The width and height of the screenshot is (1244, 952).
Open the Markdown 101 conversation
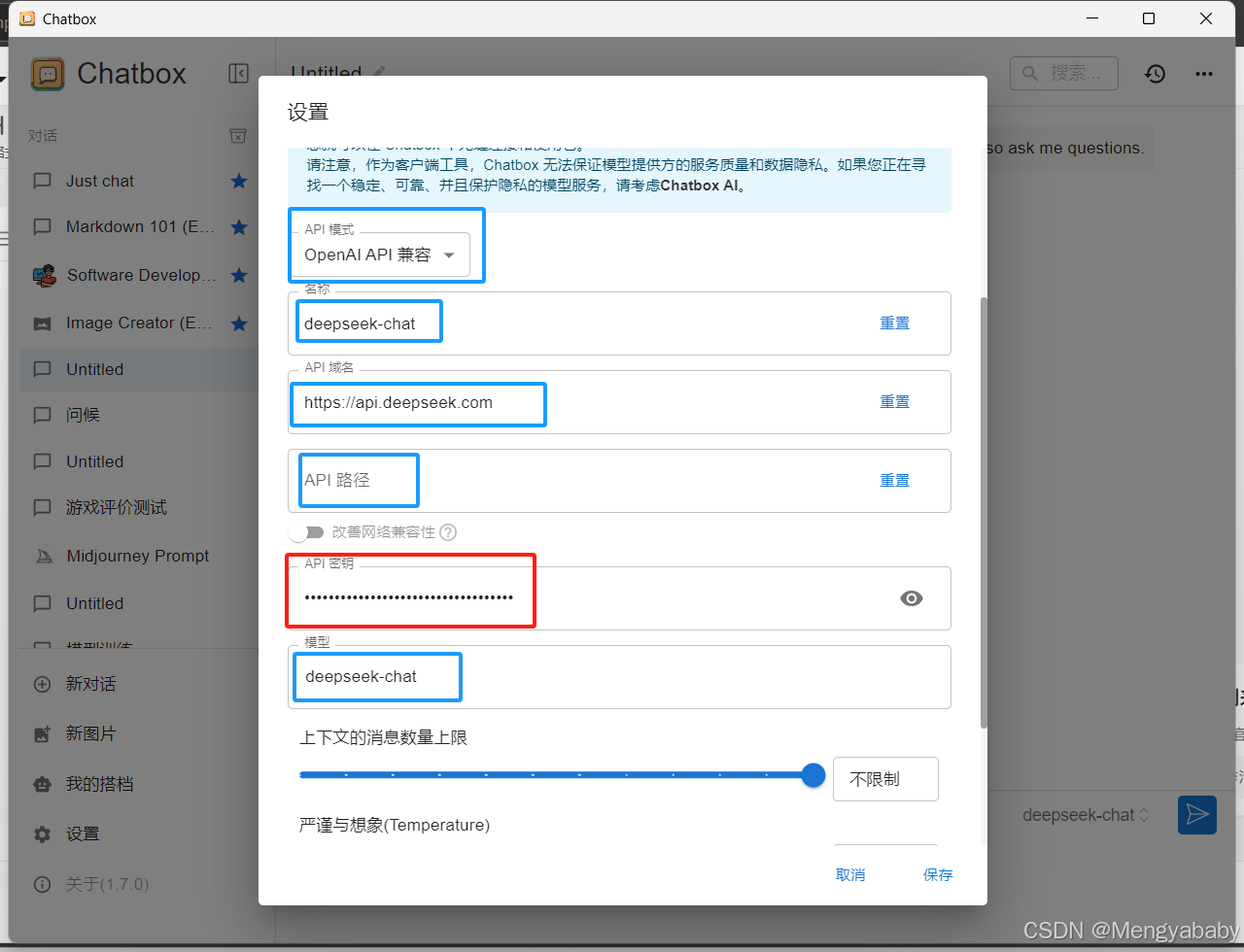point(141,226)
